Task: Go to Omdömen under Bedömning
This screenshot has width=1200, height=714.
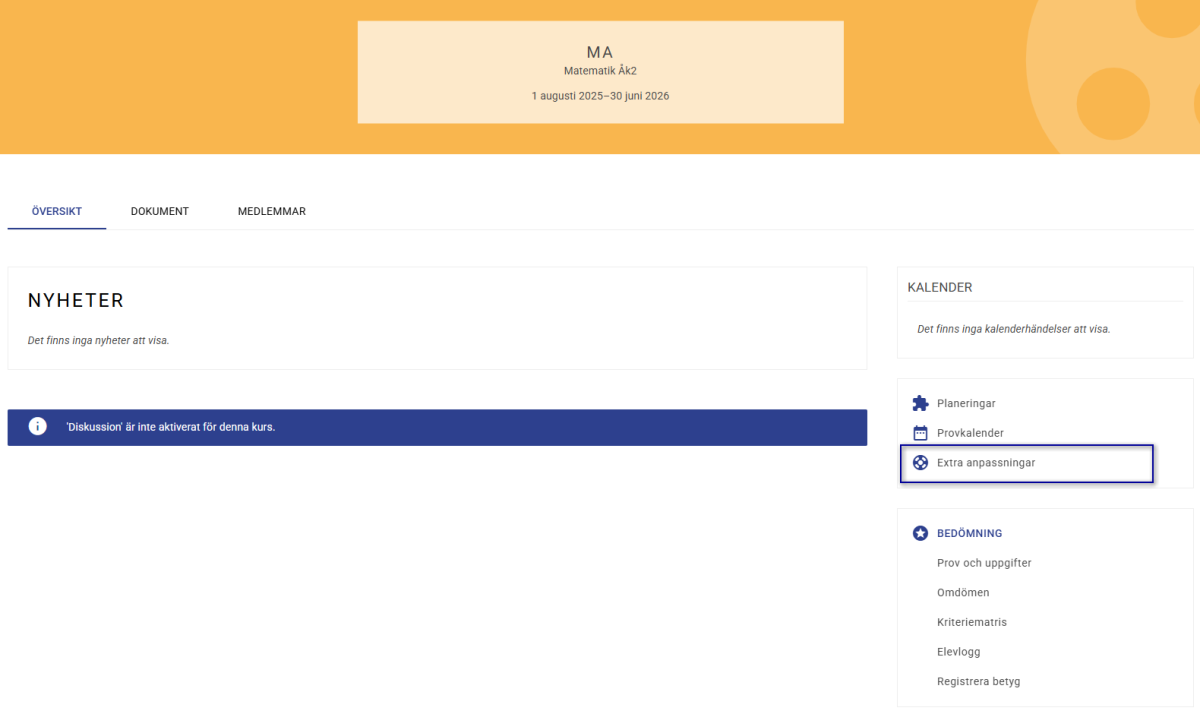Action: (963, 592)
